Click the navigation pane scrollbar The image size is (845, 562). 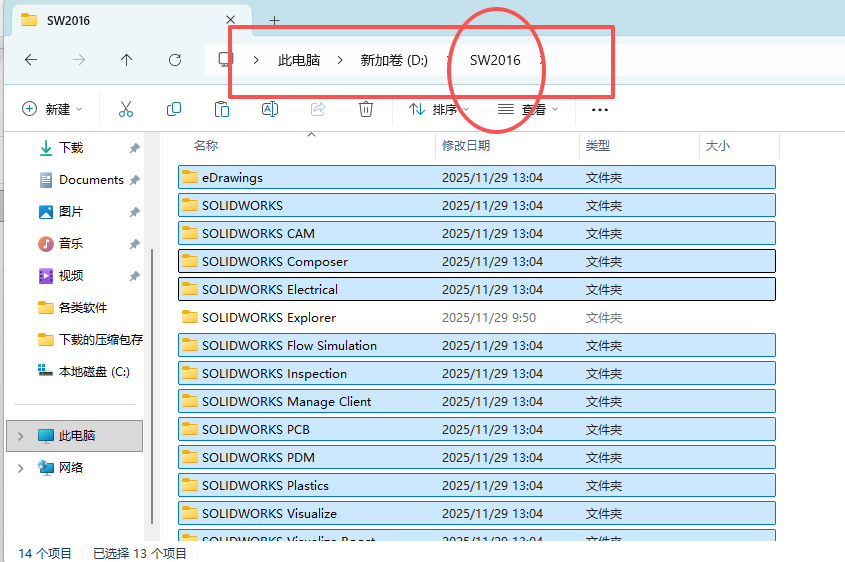(x=152, y=385)
